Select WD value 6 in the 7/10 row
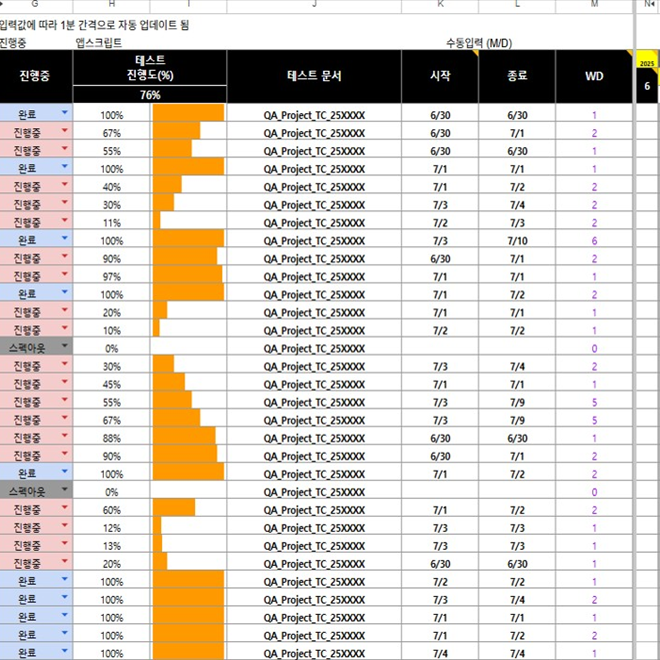 [594, 241]
